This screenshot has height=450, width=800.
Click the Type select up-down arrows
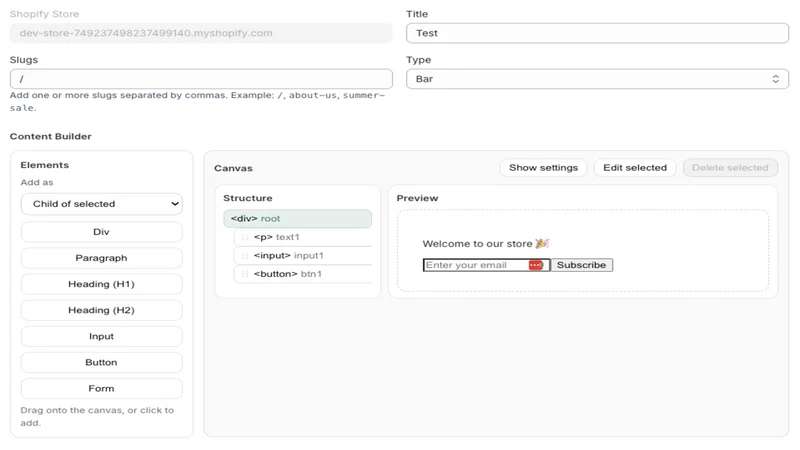point(776,79)
